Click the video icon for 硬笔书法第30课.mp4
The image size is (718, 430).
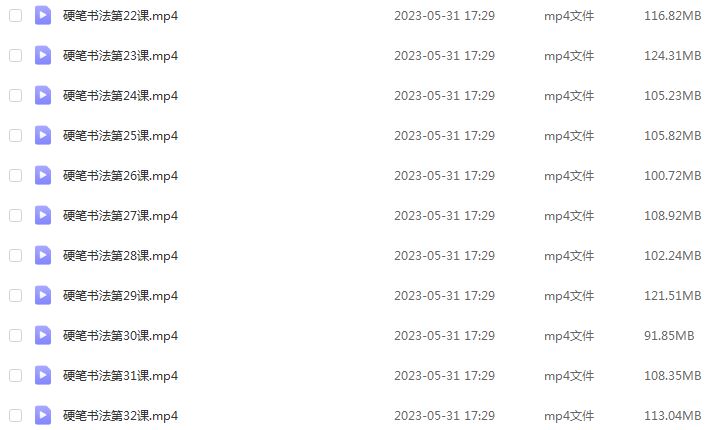pyautogui.click(x=43, y=336)
